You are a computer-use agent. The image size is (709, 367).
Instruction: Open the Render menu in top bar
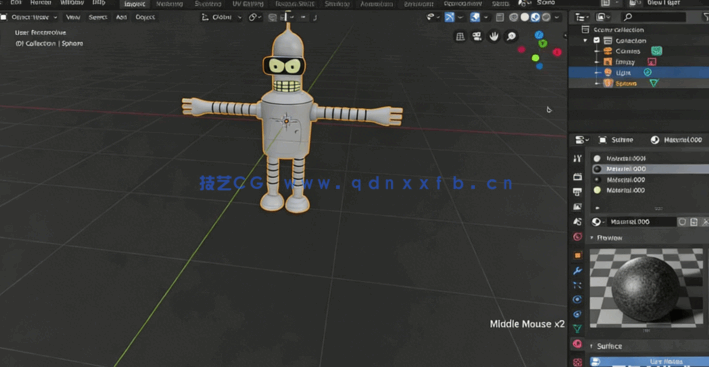(40, 3)
